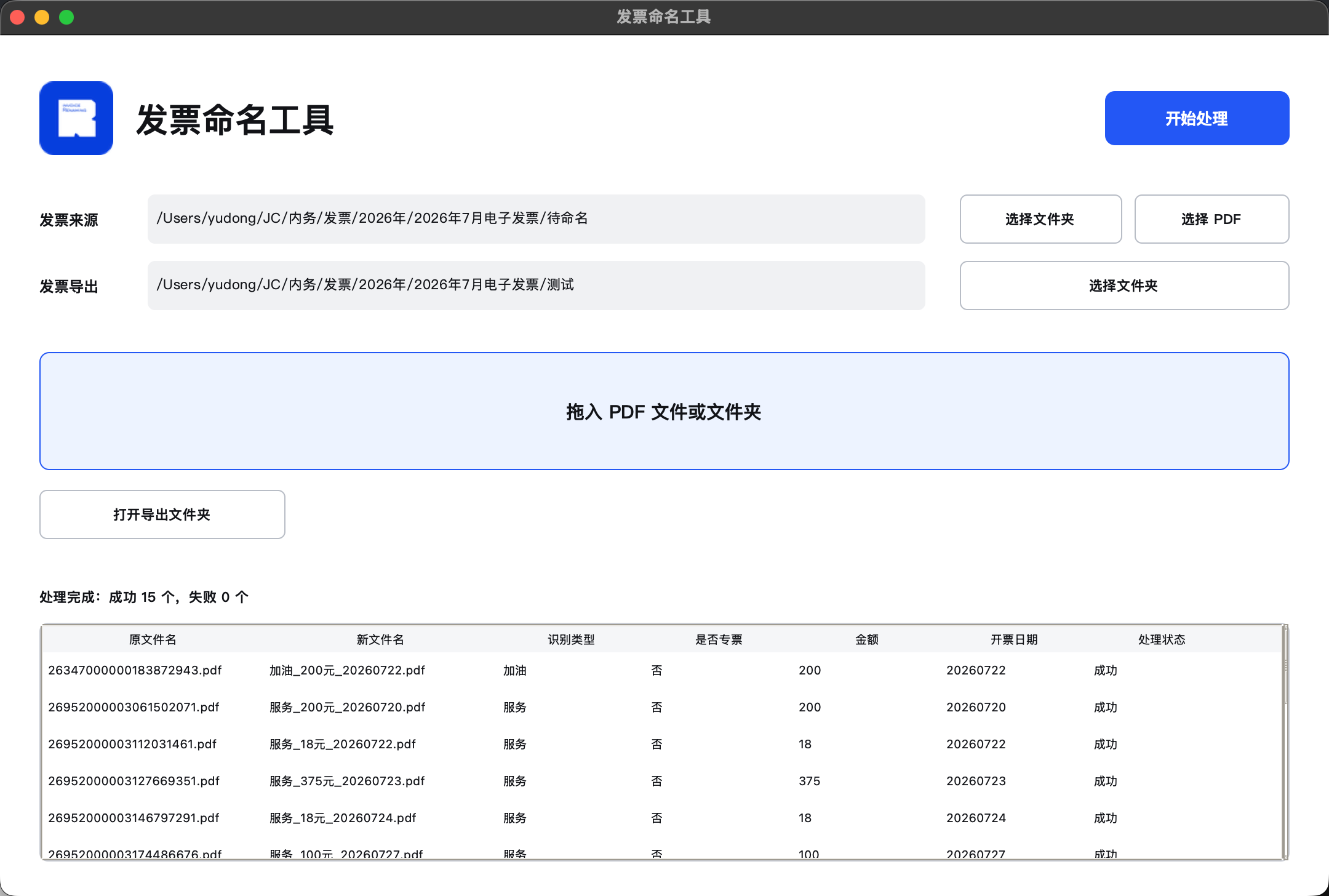The height and width of the screenshot is (896, 1329).
Task: Click the 是否专票 column header
Action: pos(719,639)
